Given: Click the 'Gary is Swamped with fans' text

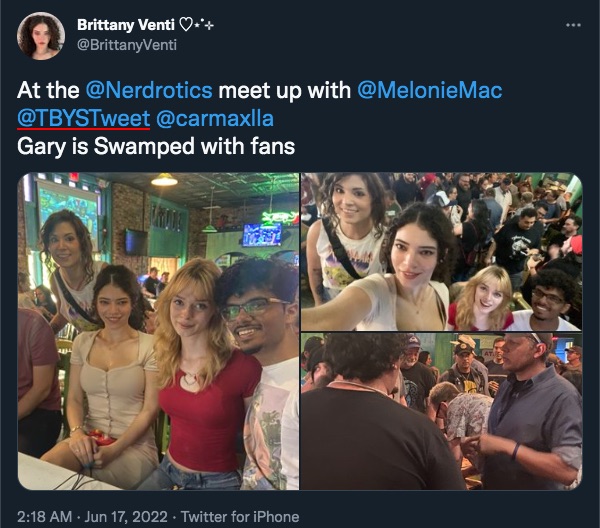Looking at the screenshot, I should click(x=156, y=146).
